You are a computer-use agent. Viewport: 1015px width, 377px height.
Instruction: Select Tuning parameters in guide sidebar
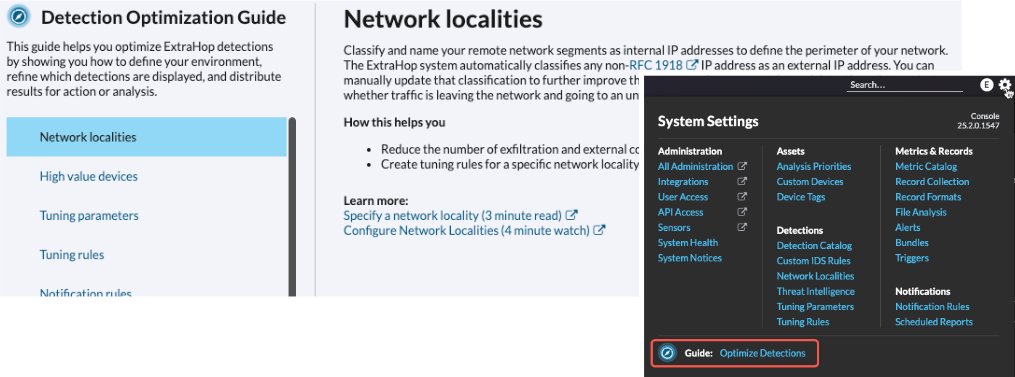(x=89, y=216)
